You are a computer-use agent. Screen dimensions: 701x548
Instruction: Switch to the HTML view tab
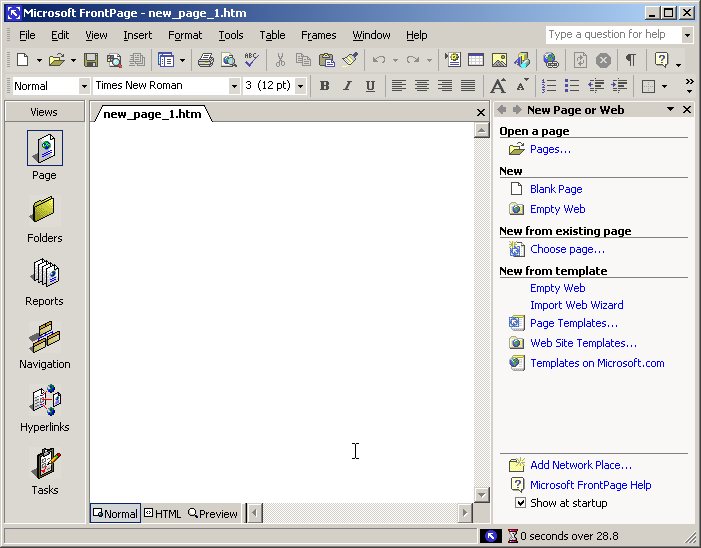163,514
